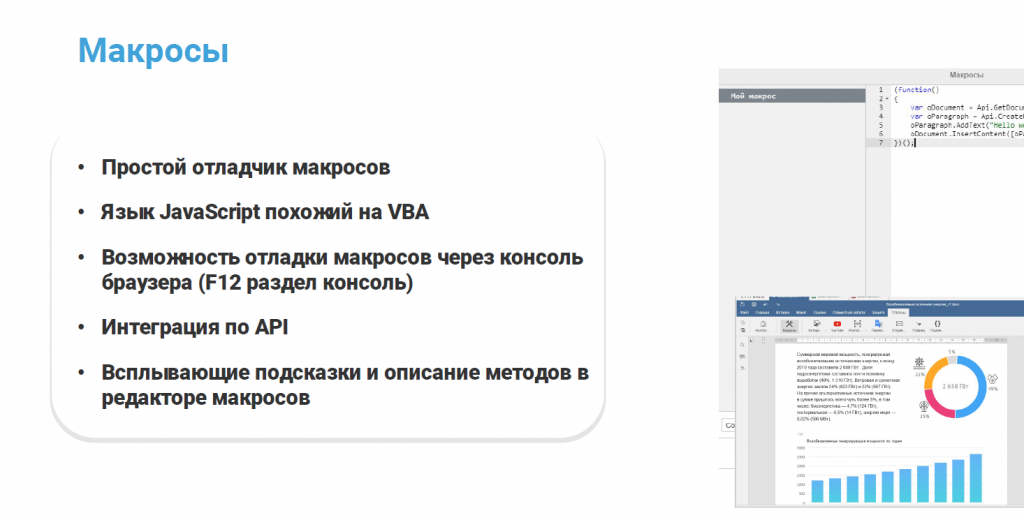Image resolution: width=1024 pixels, height=520 pixels.
Task: Open the Google Translate plugin icon
Action: pyautogui.click(x=878, y=324)
